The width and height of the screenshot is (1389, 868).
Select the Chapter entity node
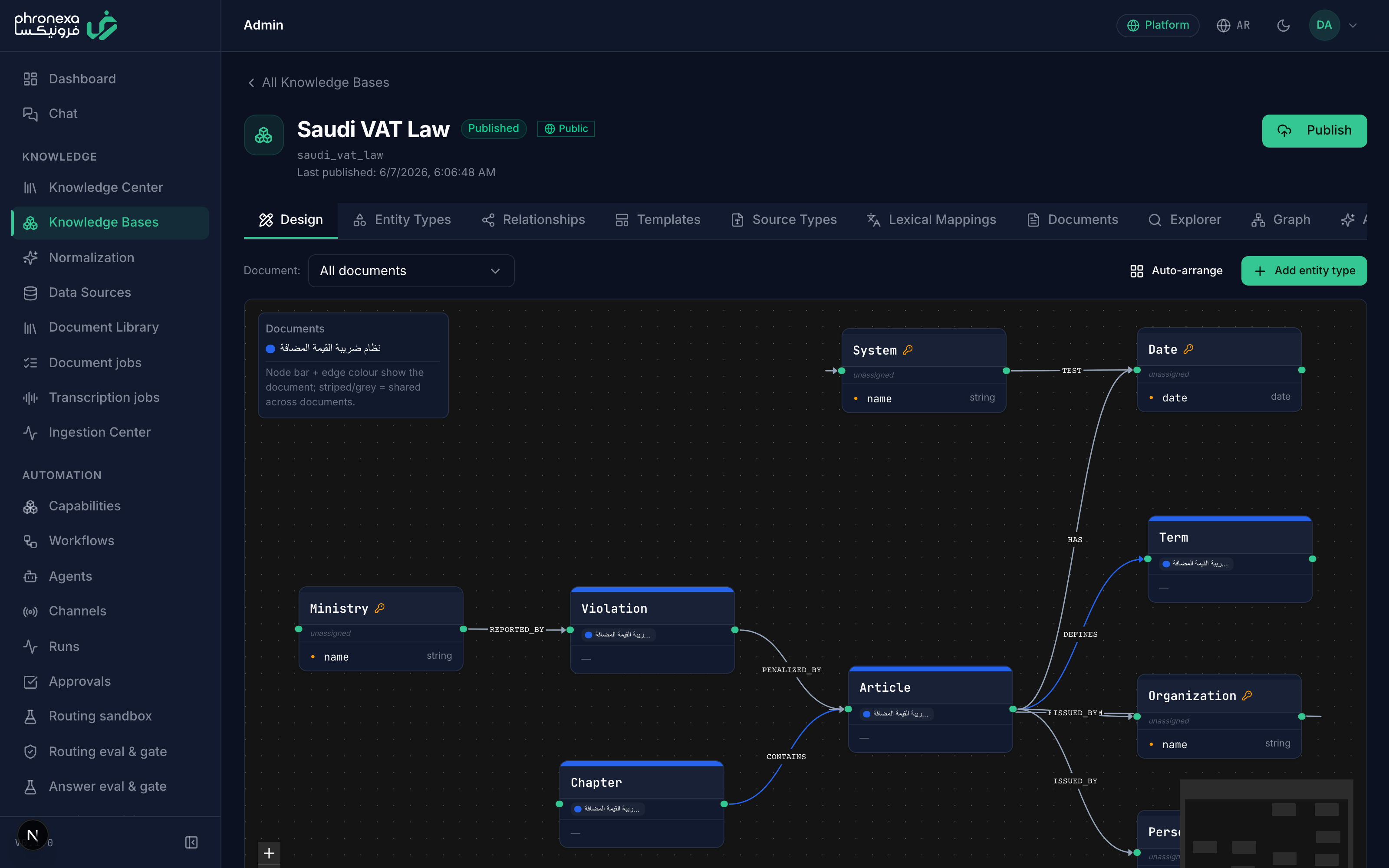pos(642,804)
